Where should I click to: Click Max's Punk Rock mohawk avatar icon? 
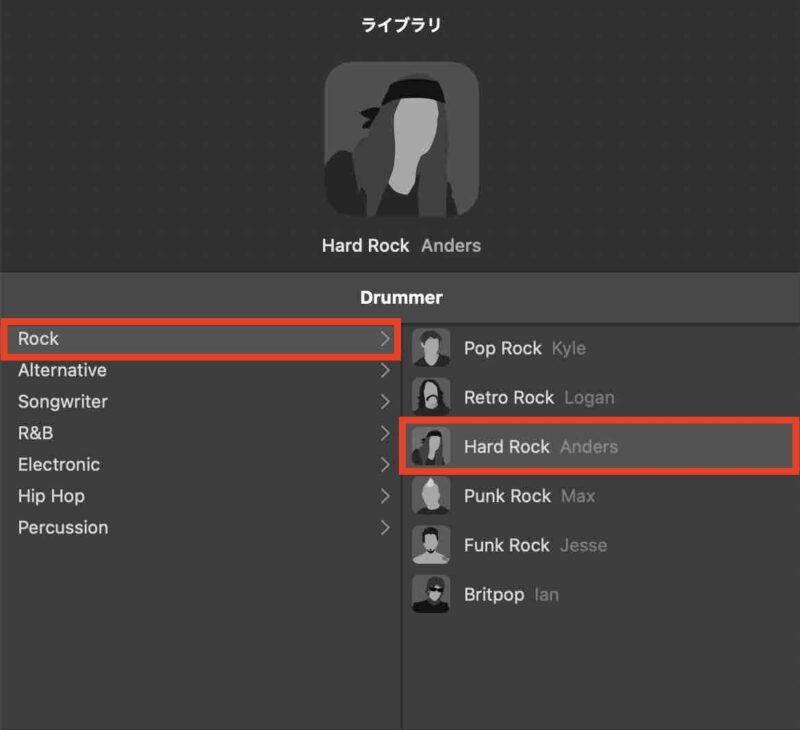coord(431,495)
